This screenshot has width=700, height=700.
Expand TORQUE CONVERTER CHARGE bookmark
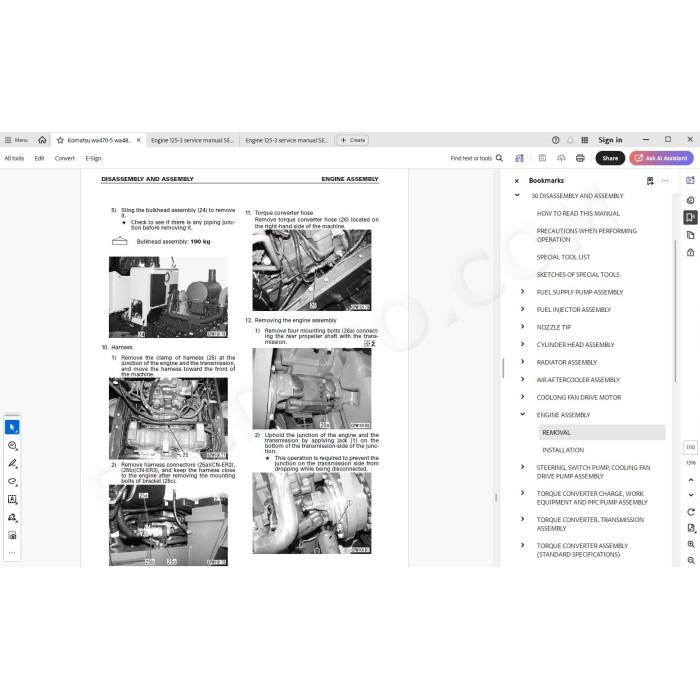tap(522, 493)
